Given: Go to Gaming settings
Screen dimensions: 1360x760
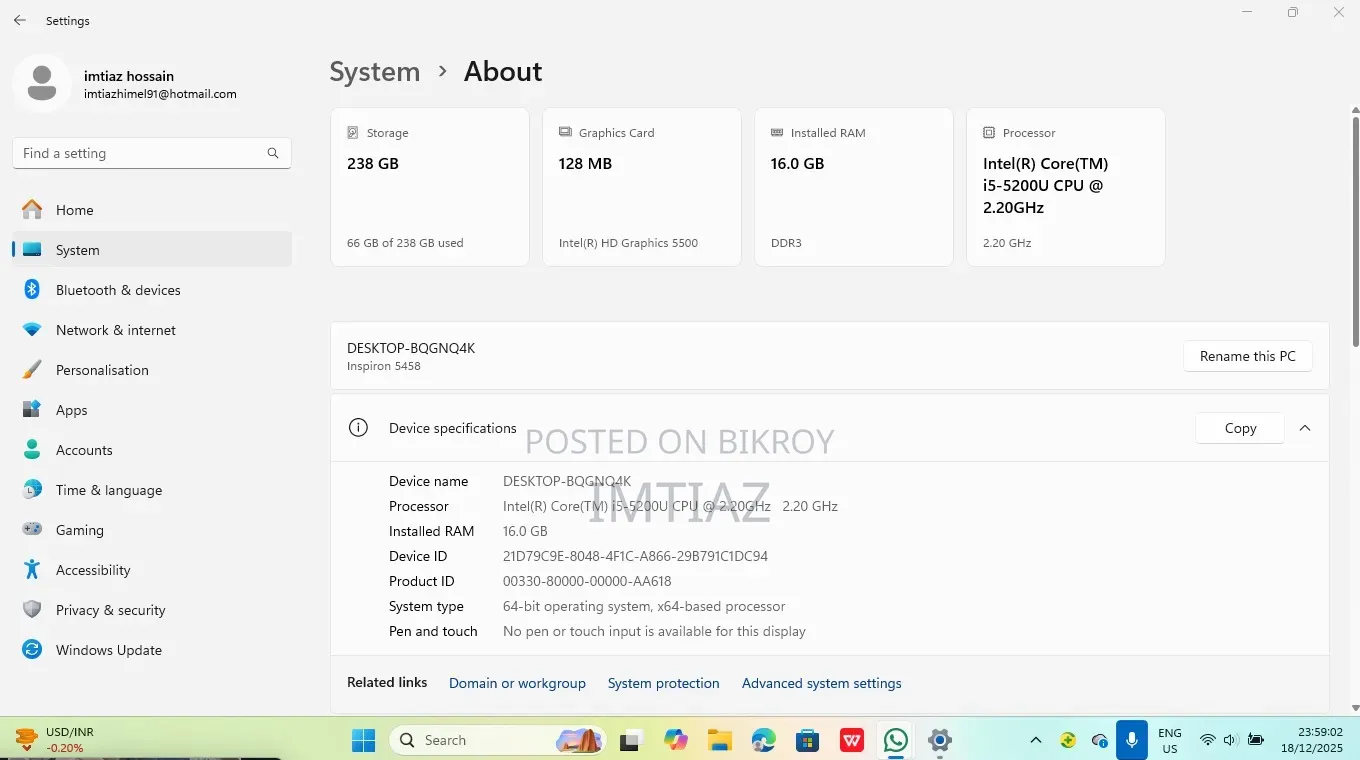Looking at the screenshot, I should [152, 530].
